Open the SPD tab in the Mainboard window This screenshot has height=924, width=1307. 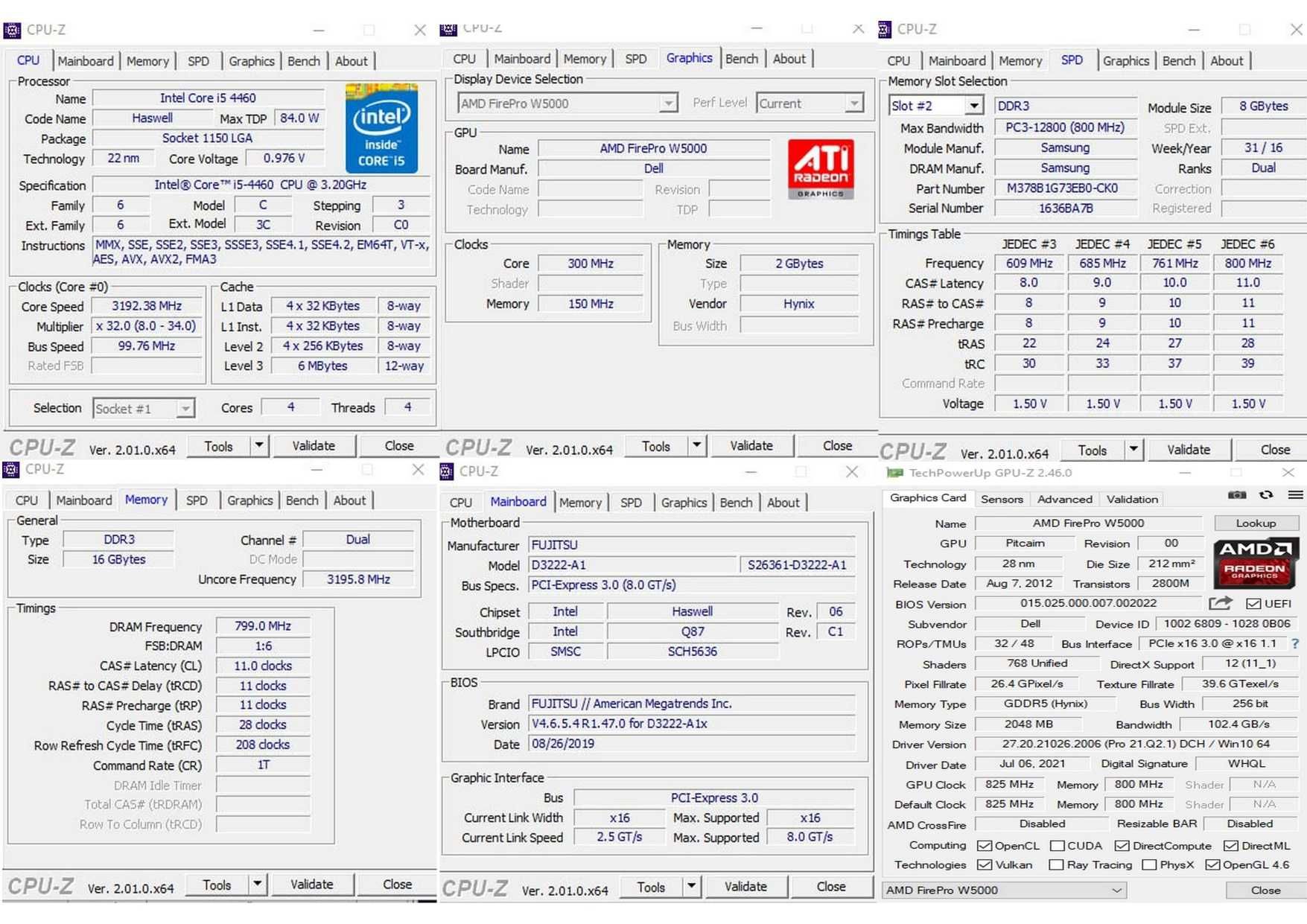[x=631, y=503]
